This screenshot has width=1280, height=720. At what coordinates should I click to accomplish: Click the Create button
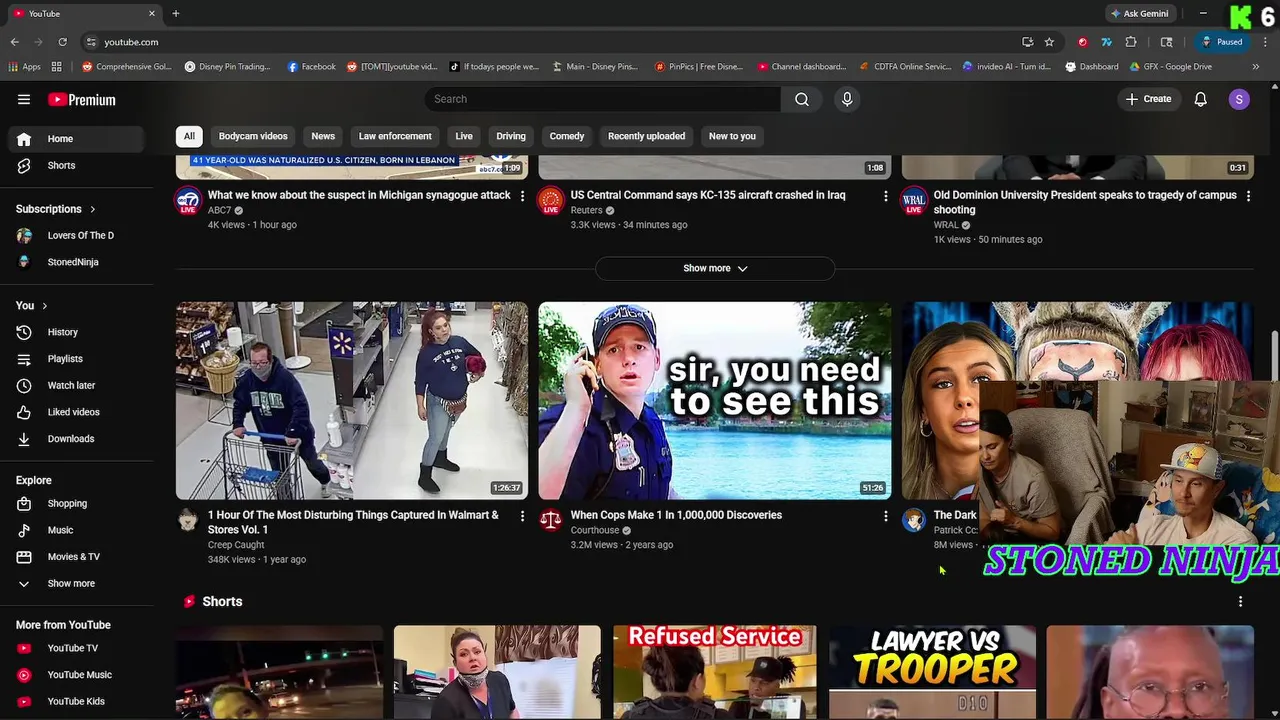coord(1148,99)
